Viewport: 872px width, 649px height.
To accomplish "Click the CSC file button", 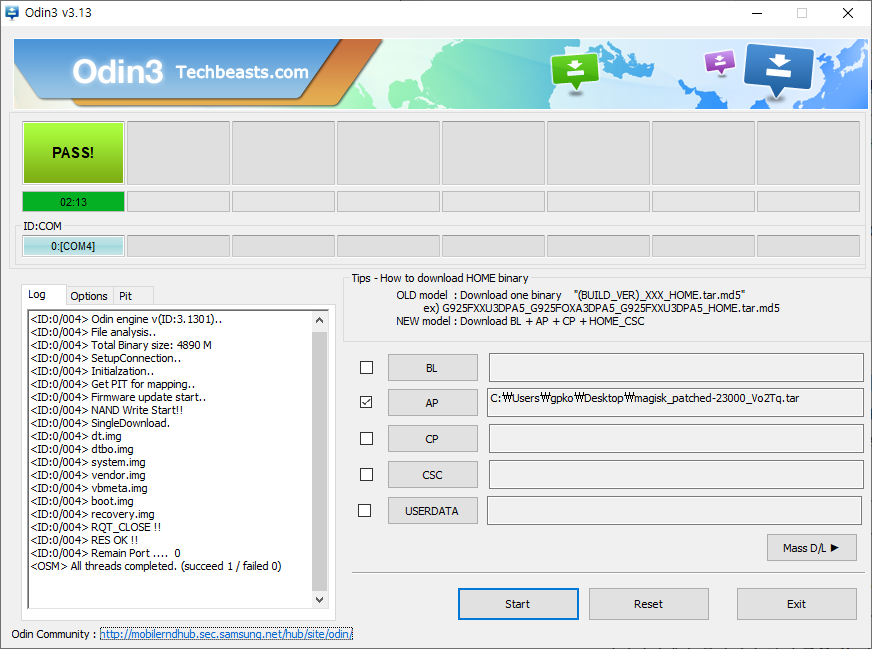I will [433, 475].
